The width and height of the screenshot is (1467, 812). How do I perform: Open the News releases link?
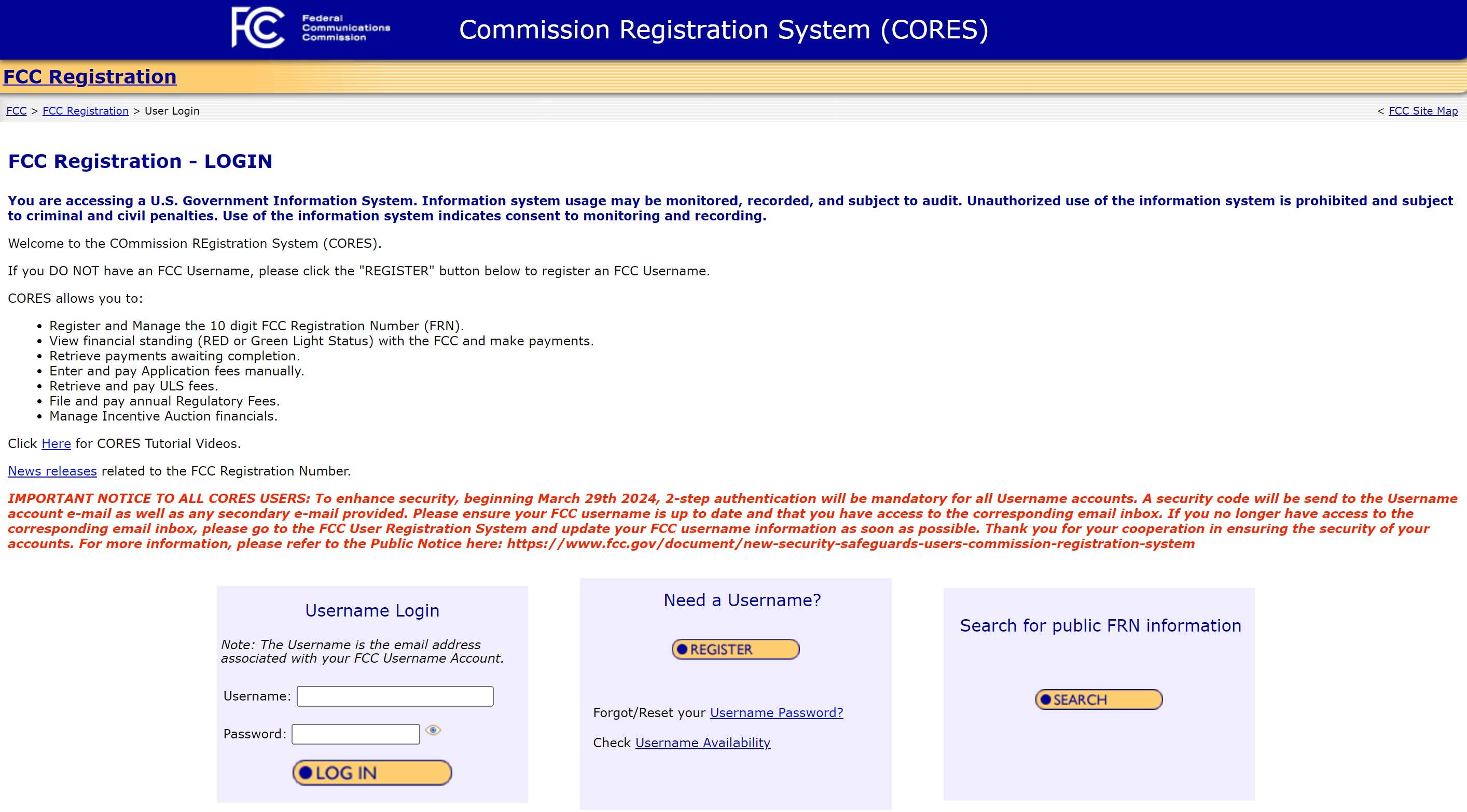coord(52,471)
